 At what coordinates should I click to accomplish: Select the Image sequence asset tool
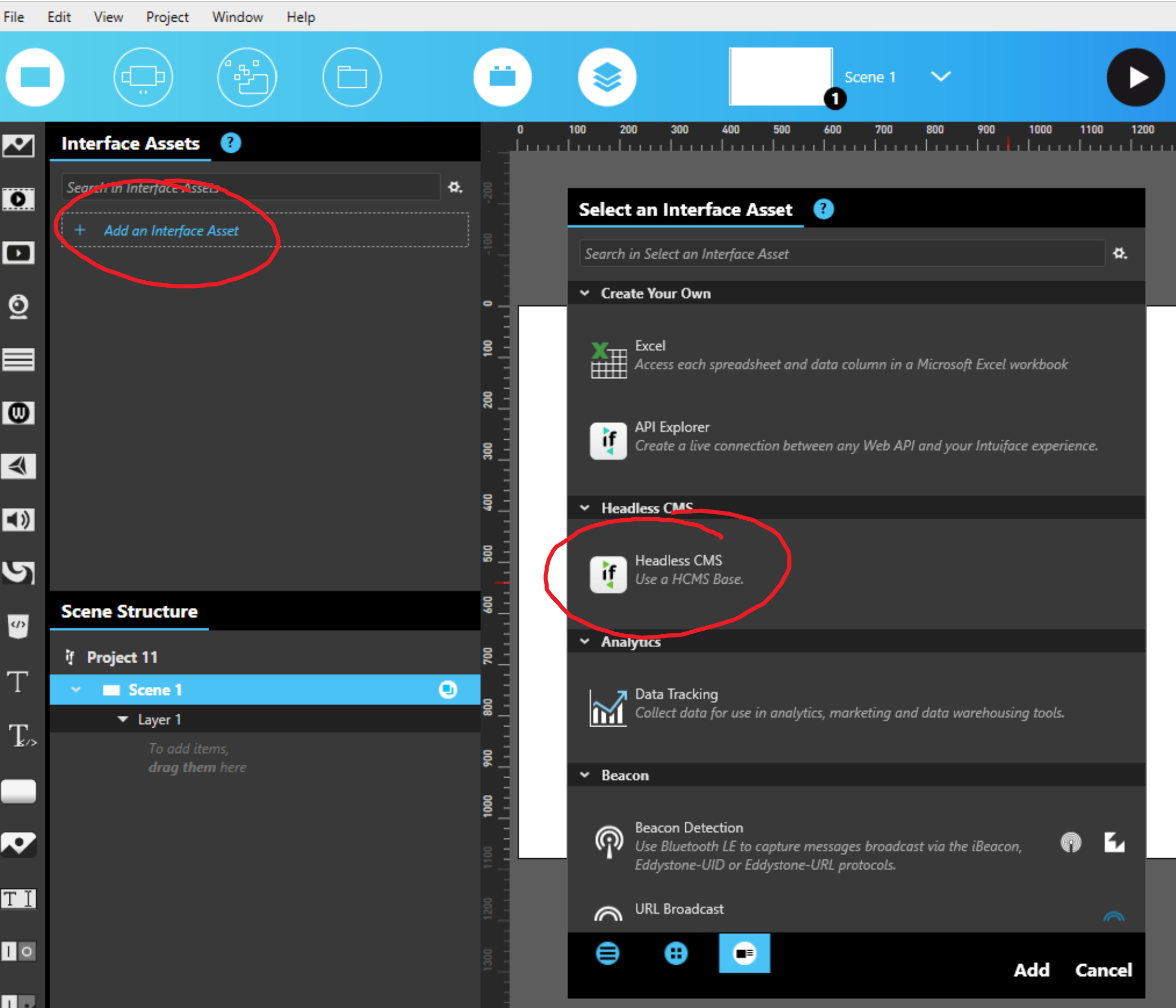pyautogui.click(x=18, y=199)
